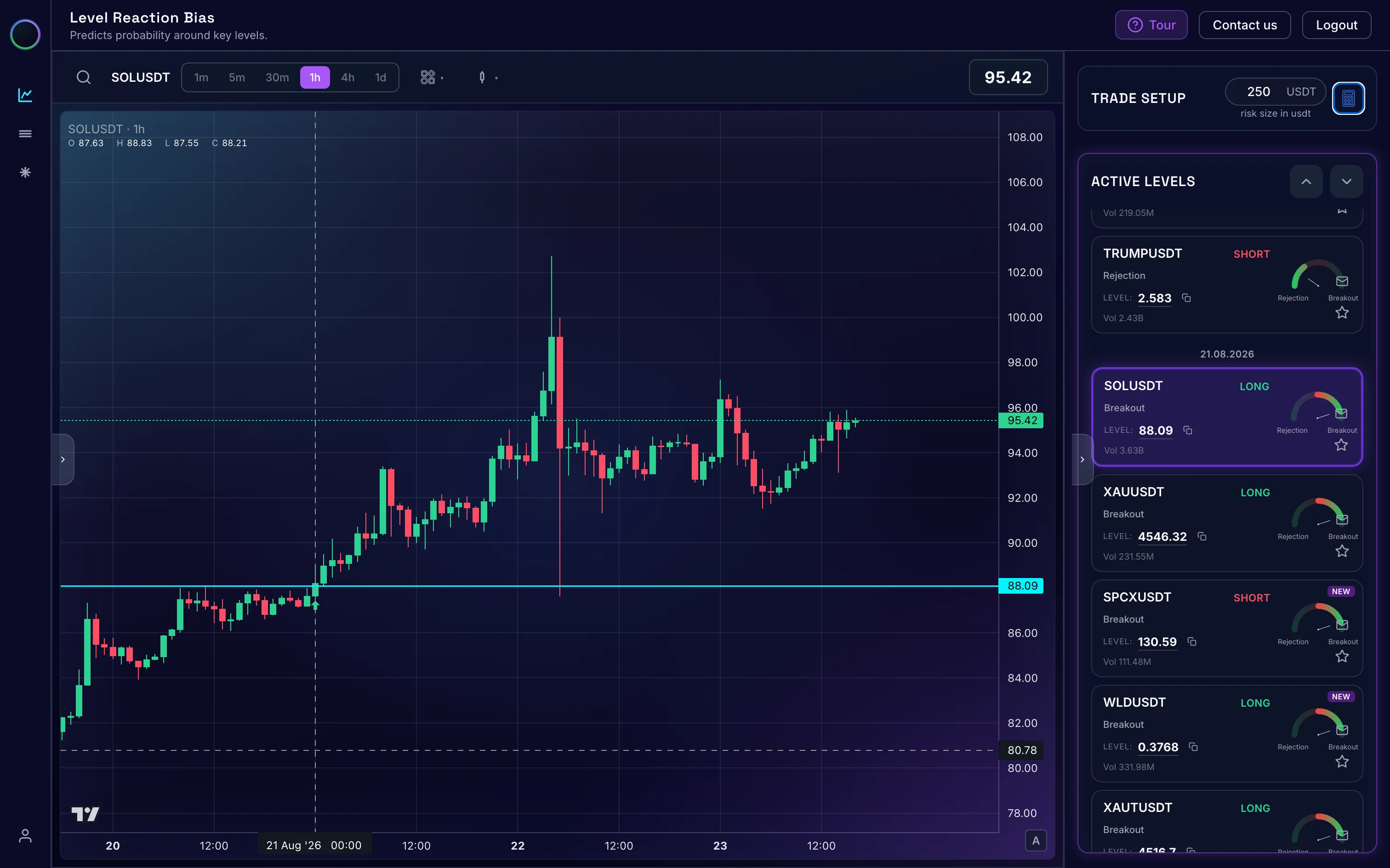Click the symbol search magnifier icon
This screenshot has width=1390, height=868.
pyautogui.click(x=84, y=78)
